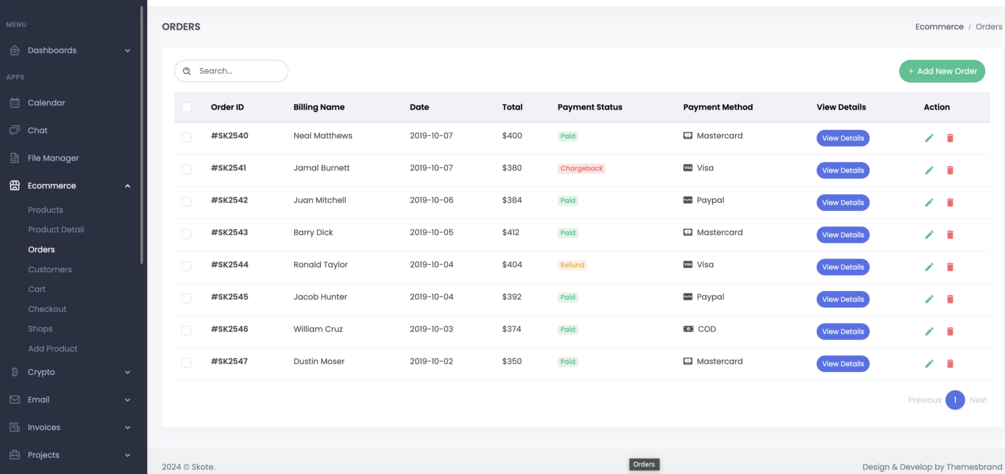Delete William Cruz's order trash icon

[x=950, y=331]
